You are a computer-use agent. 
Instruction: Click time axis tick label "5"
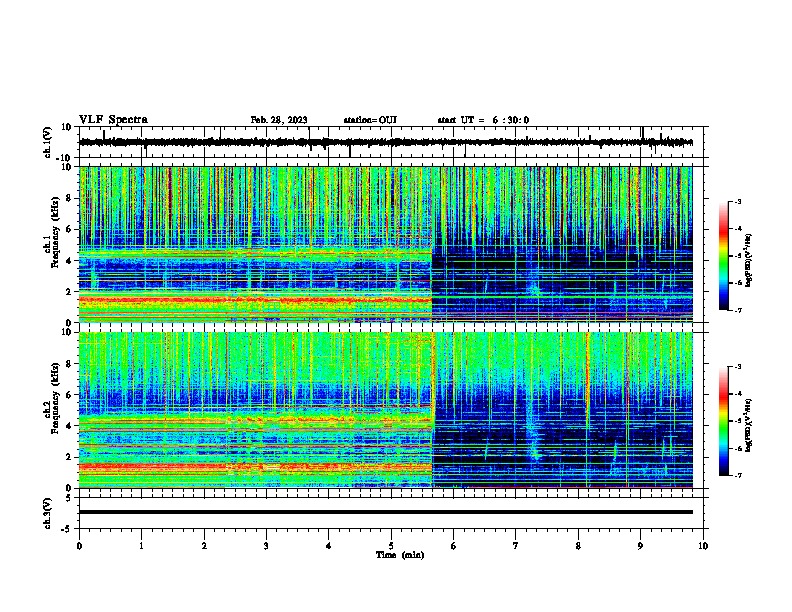[391, 546]
